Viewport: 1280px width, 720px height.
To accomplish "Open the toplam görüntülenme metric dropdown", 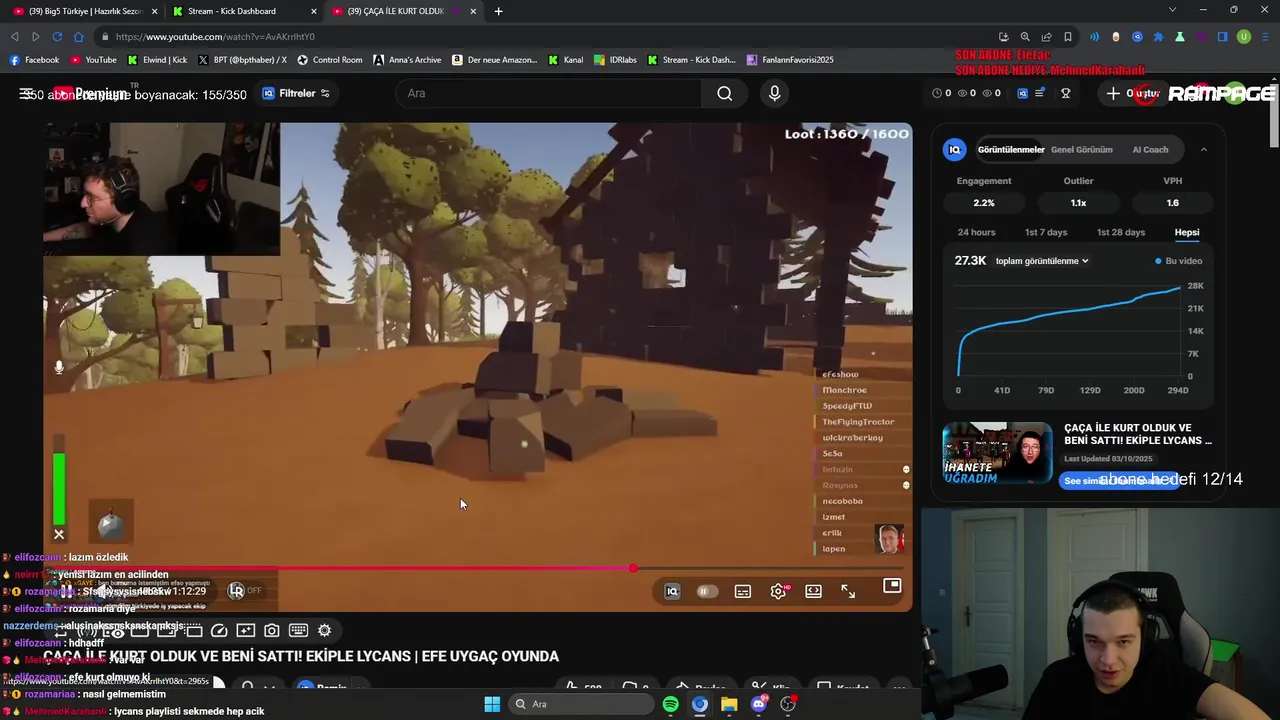I will (x=1042, y=261).
